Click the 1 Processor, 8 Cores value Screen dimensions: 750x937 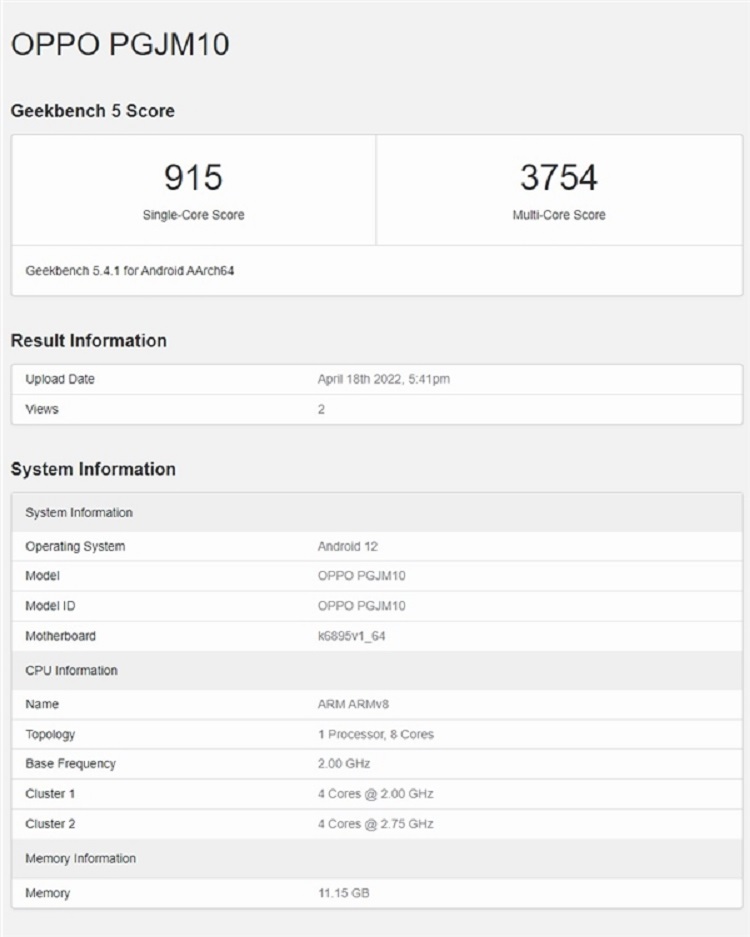[376, 734]
